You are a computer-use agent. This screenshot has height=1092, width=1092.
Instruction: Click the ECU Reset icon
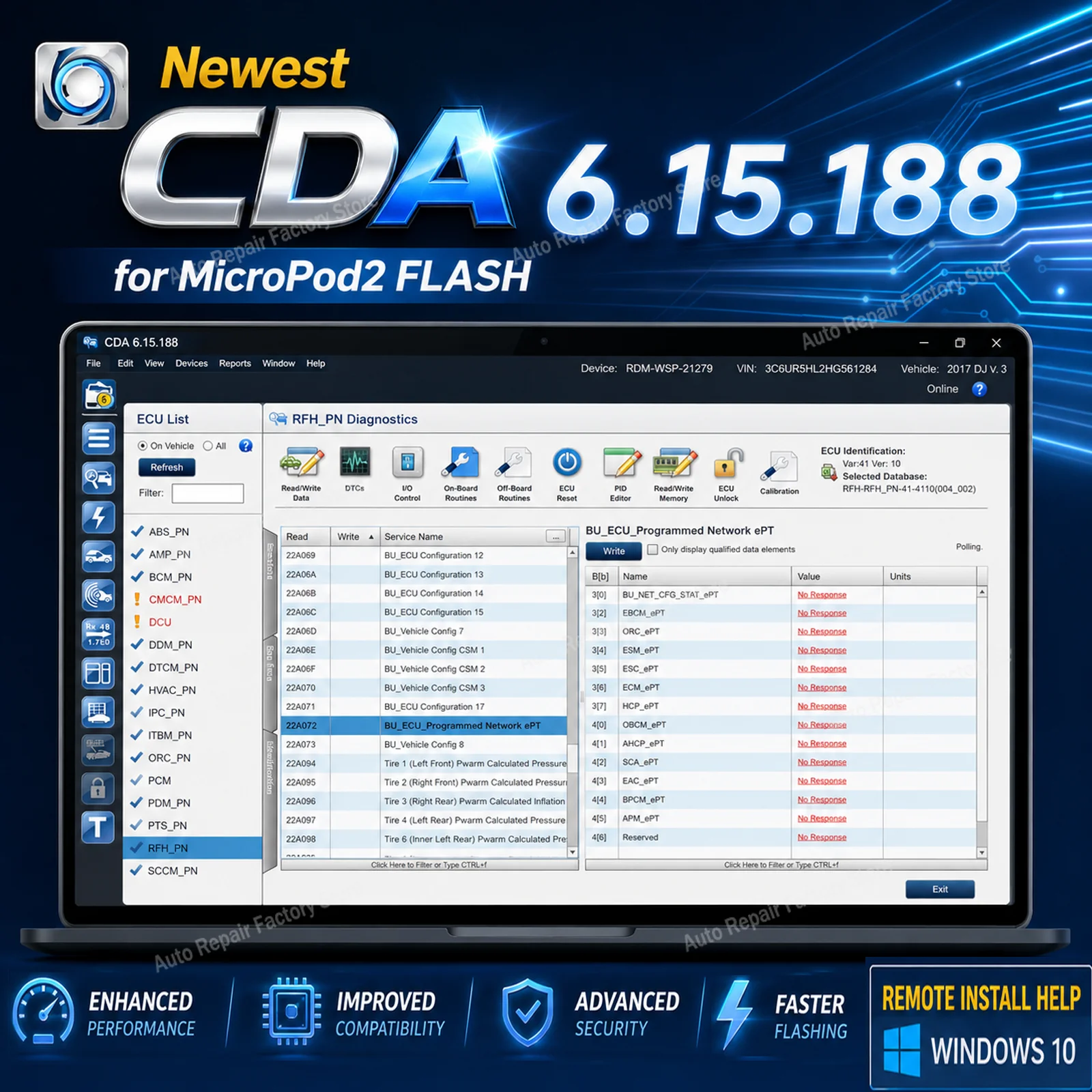pos(566,463)
